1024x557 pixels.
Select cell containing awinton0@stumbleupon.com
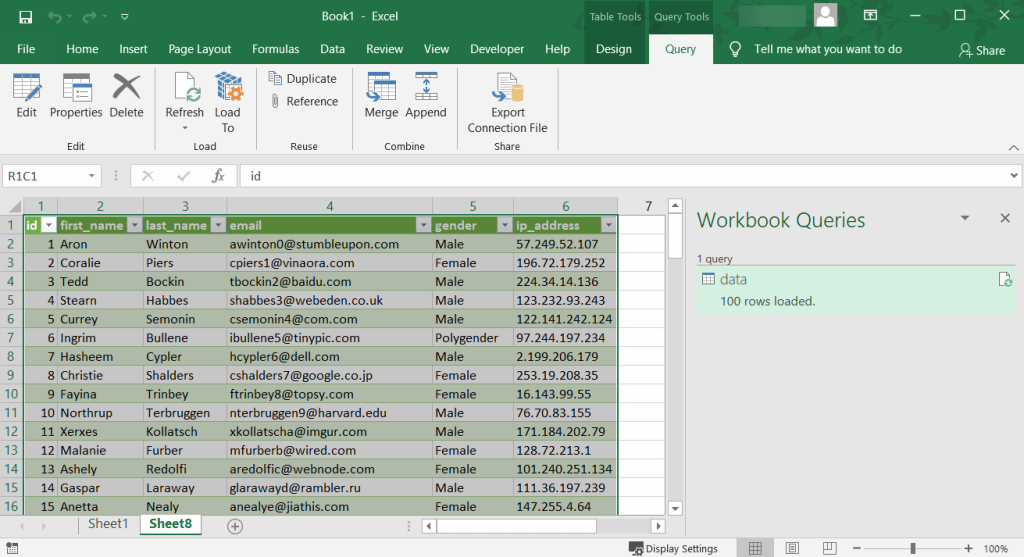(329, 244)
